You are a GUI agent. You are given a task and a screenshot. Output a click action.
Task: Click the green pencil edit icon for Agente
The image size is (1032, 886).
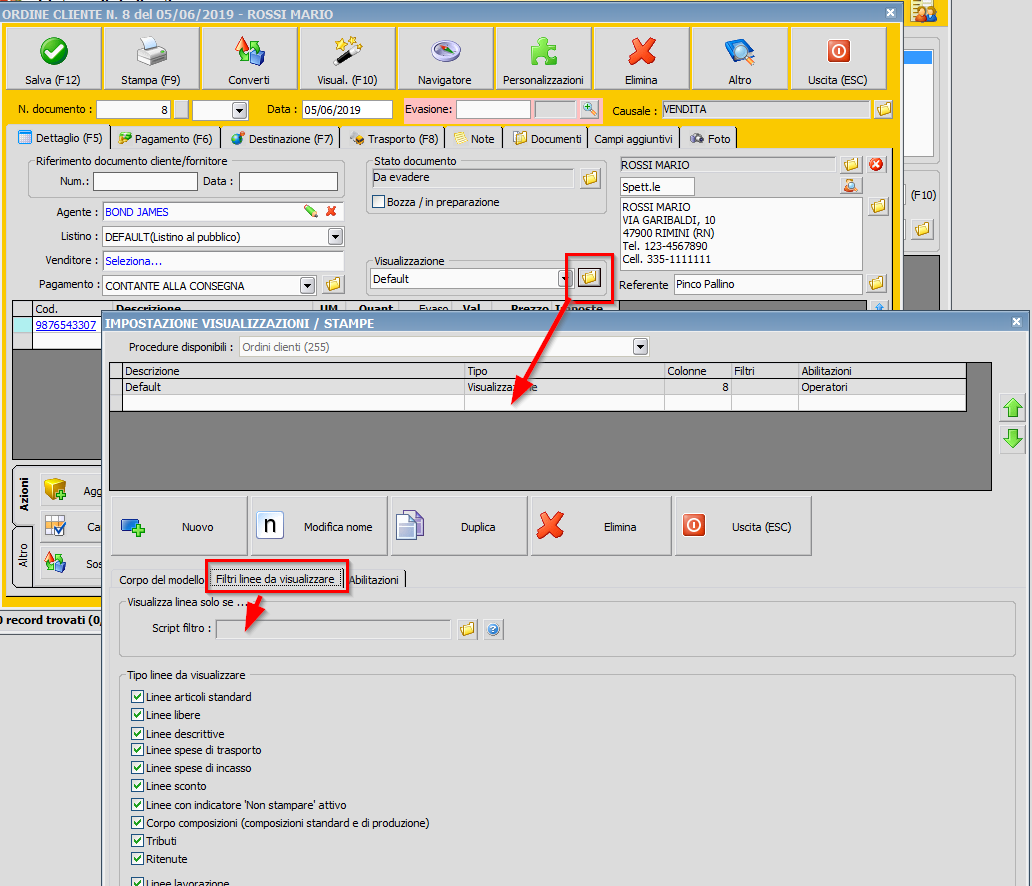311,211
